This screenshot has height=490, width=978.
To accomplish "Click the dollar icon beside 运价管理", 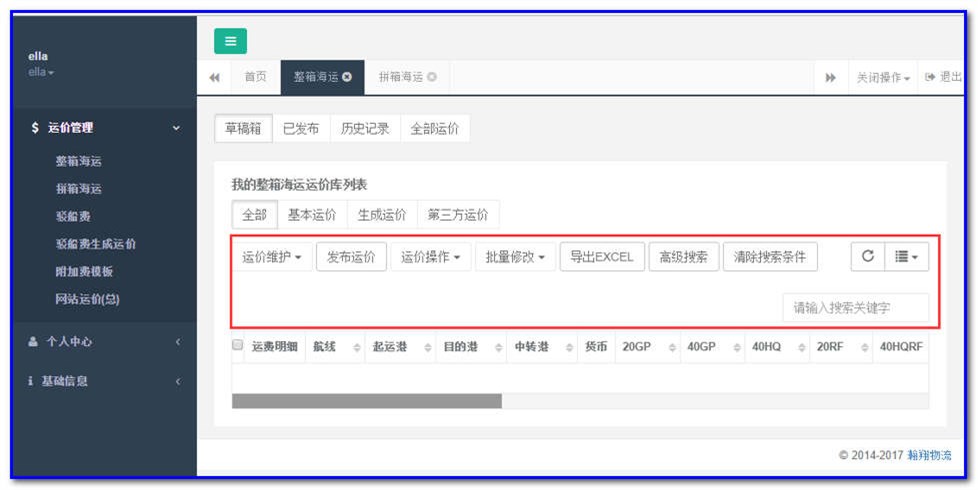I will coord(35,128).
